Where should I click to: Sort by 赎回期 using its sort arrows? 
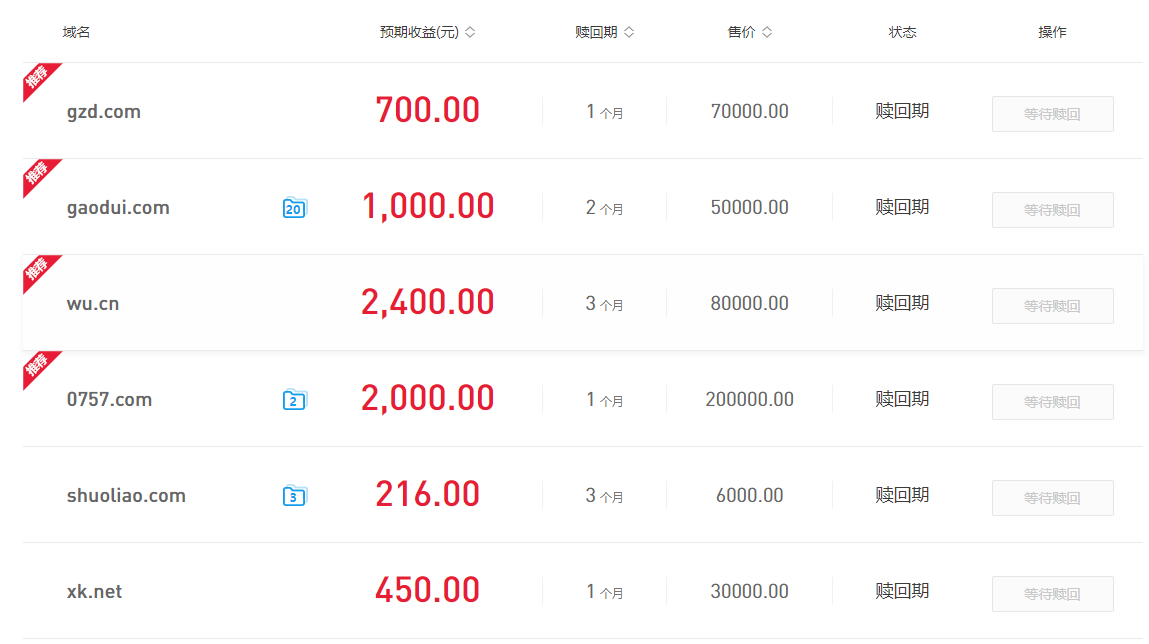click(629, 32)
